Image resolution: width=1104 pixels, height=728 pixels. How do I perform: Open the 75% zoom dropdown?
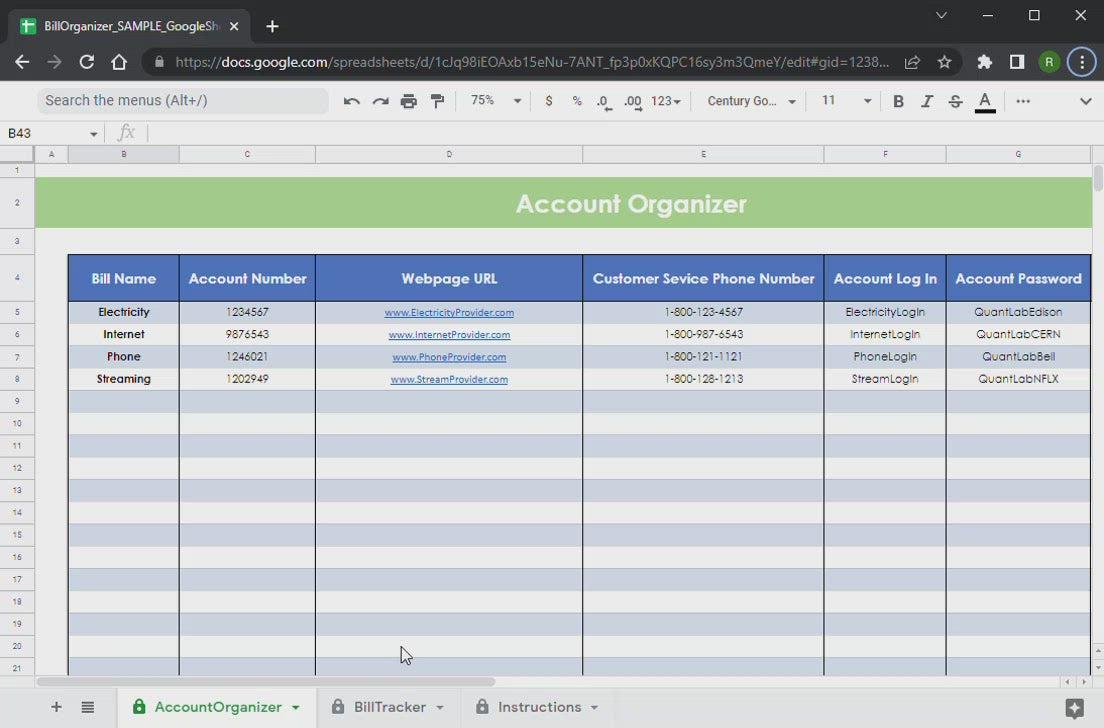(x=496, y=101)
